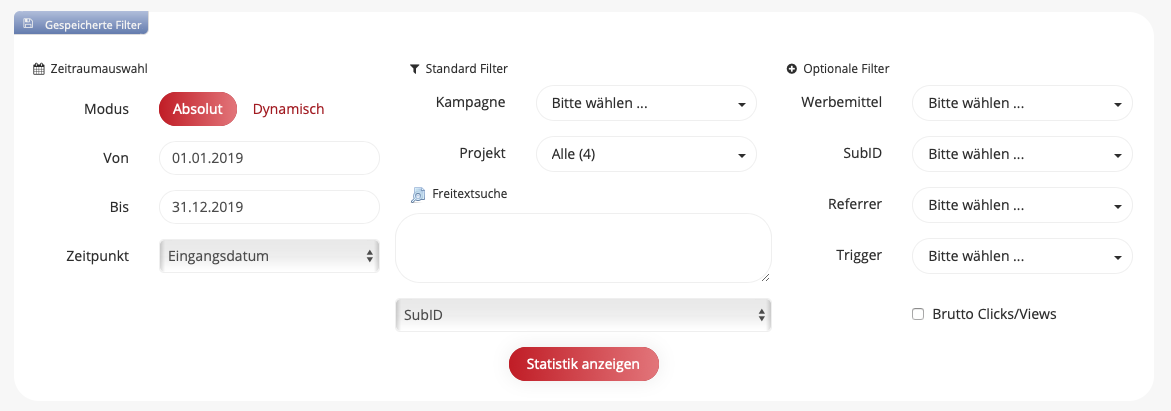Expand the SubID optional filter dropdown

tap(1022, 154)
